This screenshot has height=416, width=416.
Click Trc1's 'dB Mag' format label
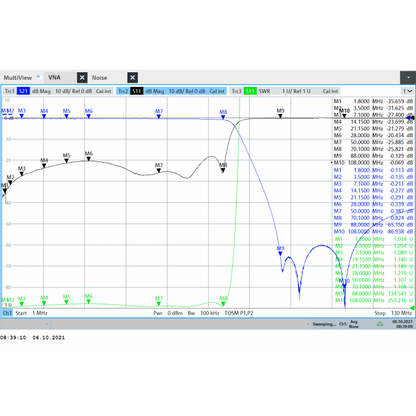[x=41, y=91]
